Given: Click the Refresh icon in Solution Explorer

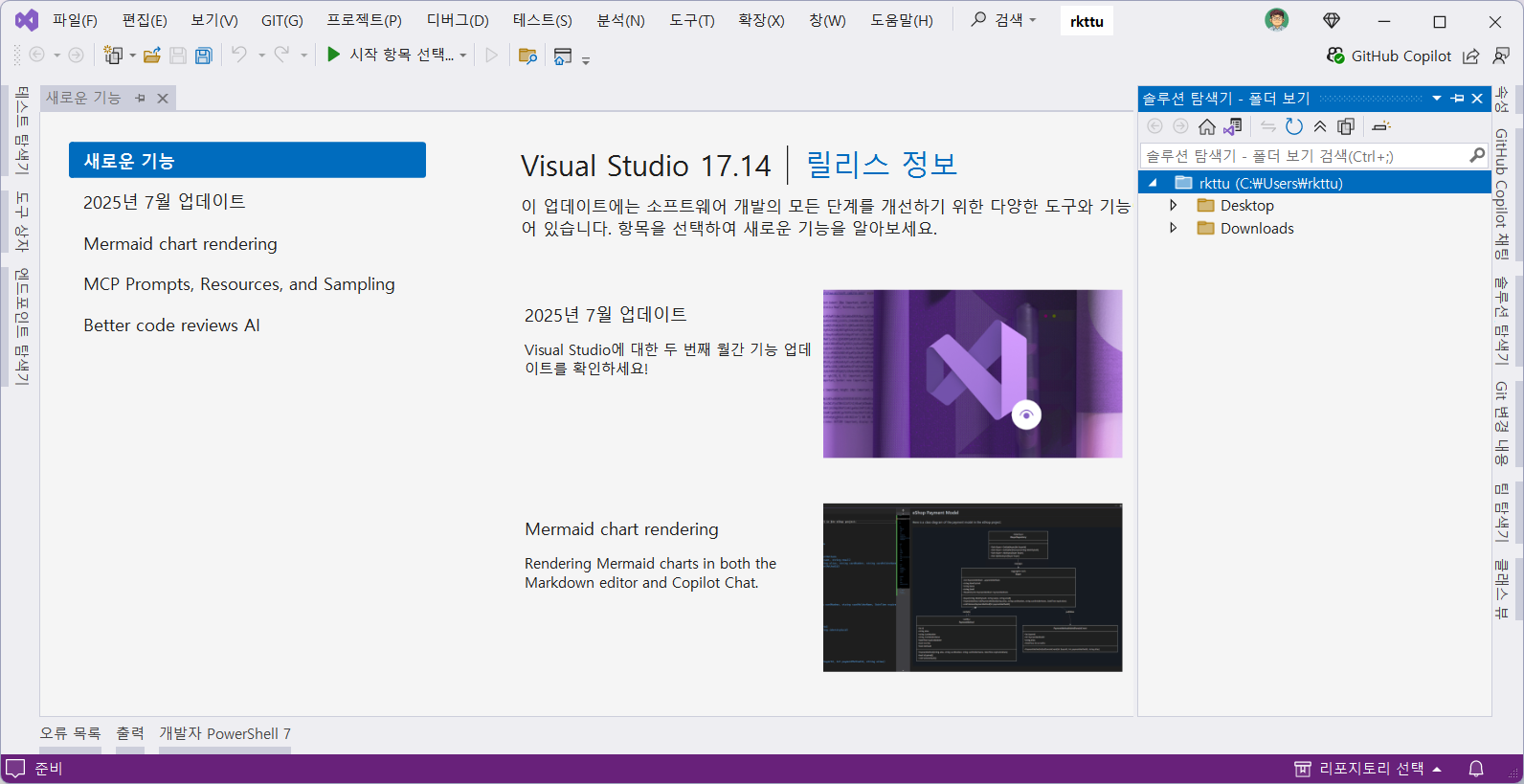Looking at the screenshot, I should [x=1294, y=126].
